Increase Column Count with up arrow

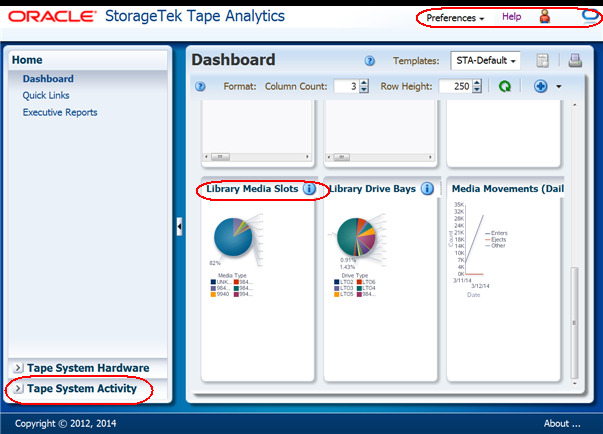364,83
